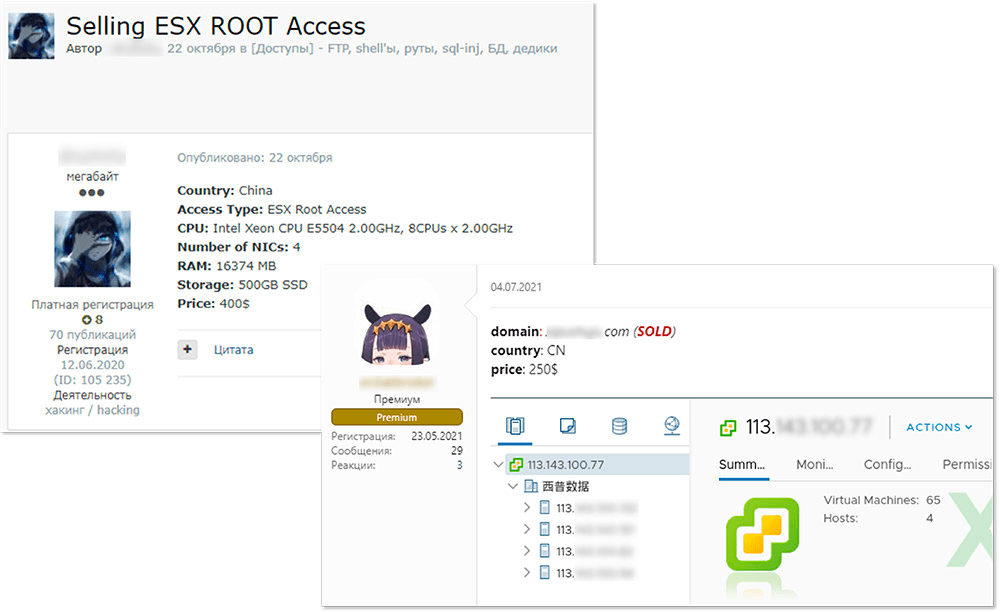Viewport: 1000px width, 612px height.
Task: Open the Hosts and Clusters inventory view
Action: [x=515, y=427]
